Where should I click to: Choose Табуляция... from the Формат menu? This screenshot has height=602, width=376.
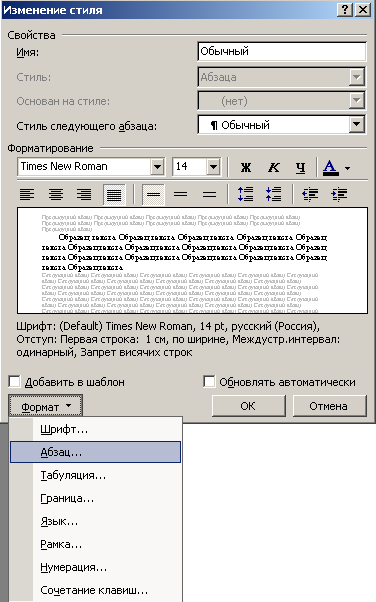click(95, 475)
